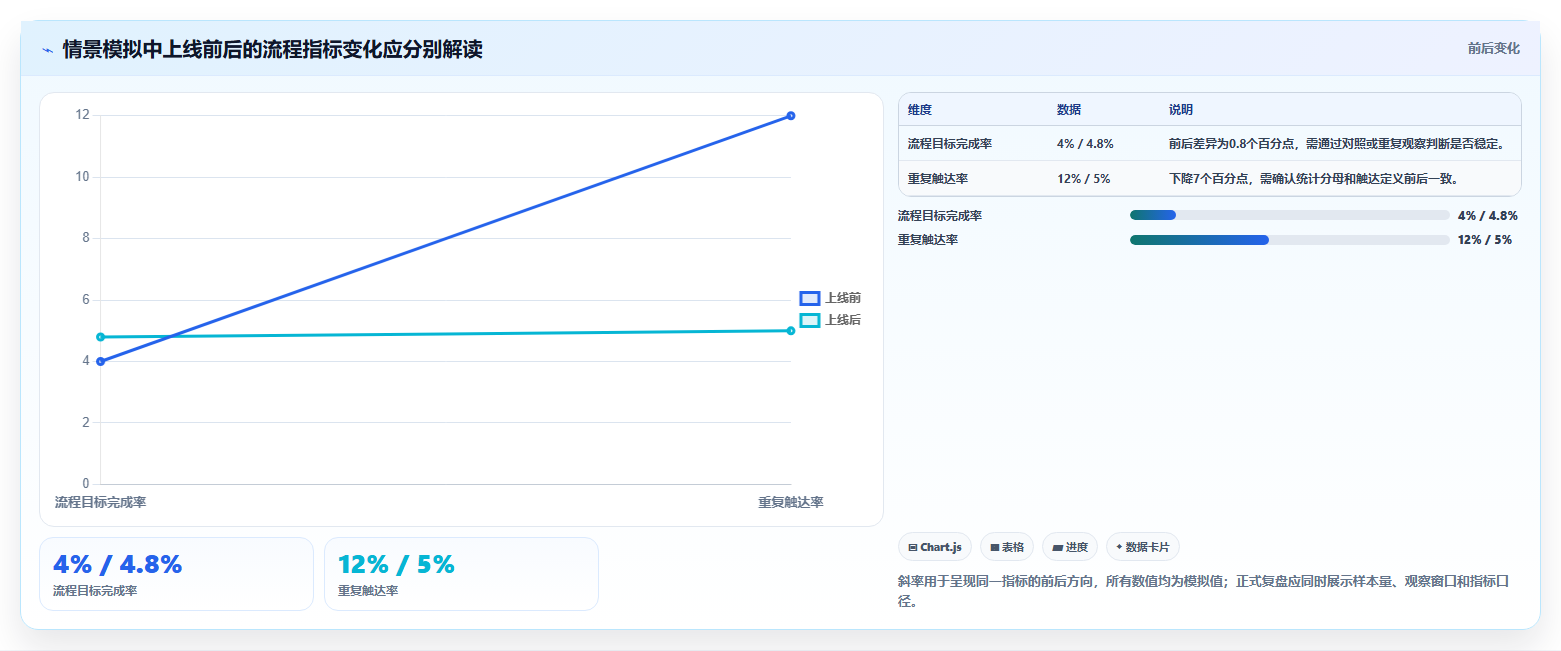Click the 流程目标完成率 progress bar
Screen dimensions: 1561x651
click(x=1289, y=215)
